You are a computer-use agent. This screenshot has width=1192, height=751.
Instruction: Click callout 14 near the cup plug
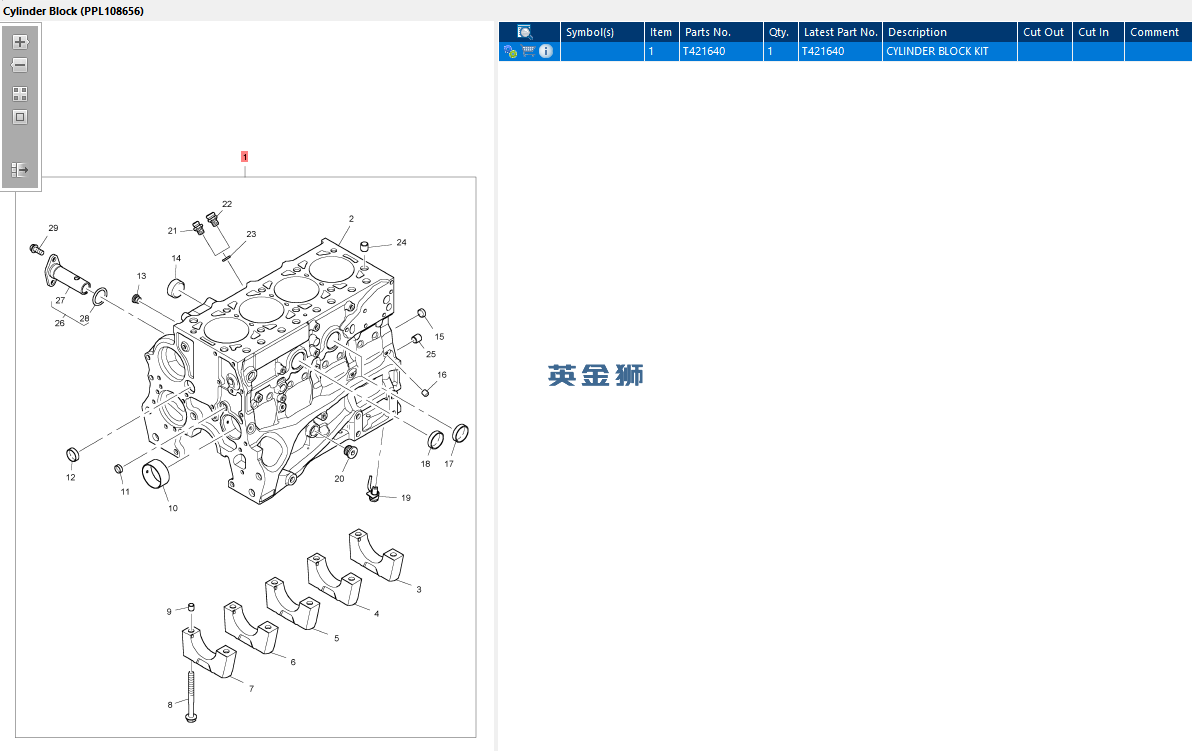(x=176, y=258)
